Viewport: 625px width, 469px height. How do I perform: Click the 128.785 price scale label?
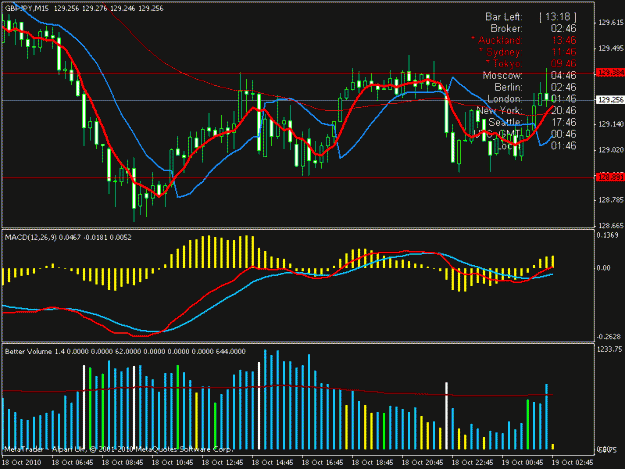coord(611,200)
